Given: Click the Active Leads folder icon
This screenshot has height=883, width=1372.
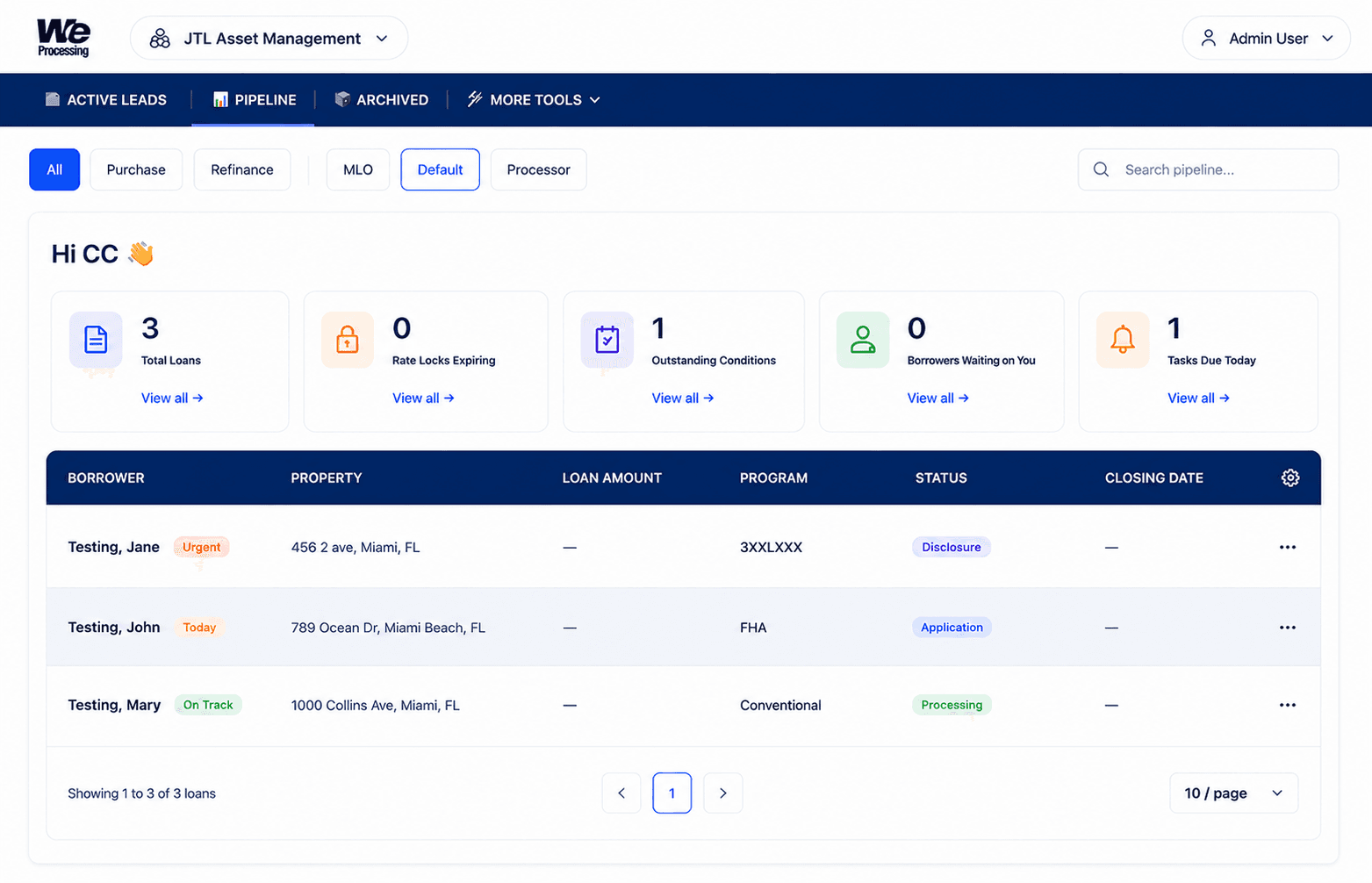Looking at the screenshot, I should coord(53,99).
